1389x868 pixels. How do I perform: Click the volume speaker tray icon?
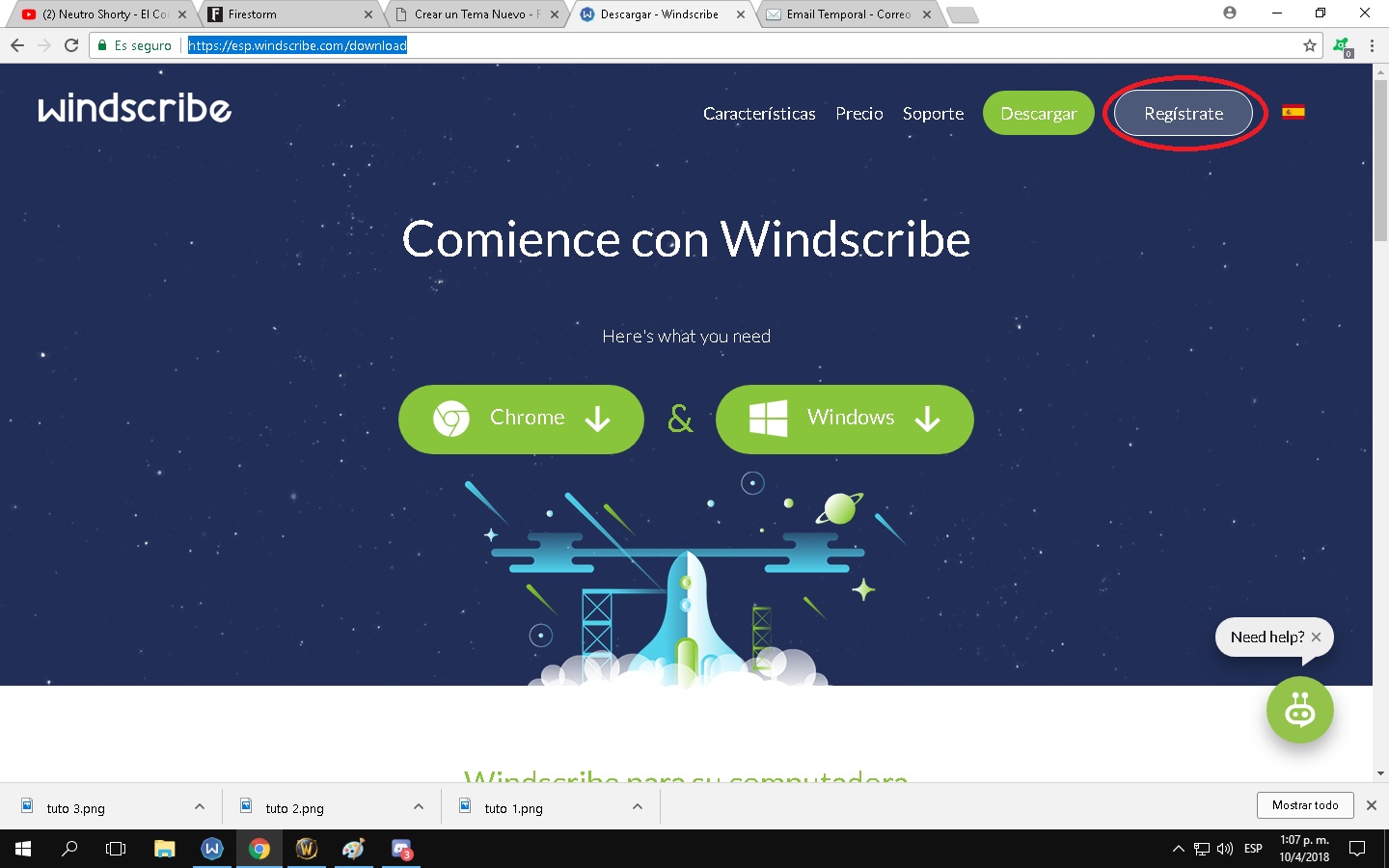click(x=1225, y=849)
